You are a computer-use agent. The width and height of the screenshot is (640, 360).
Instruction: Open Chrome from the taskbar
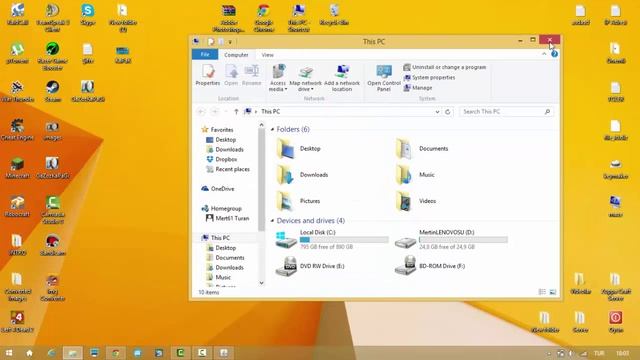[x=116, y=353]
